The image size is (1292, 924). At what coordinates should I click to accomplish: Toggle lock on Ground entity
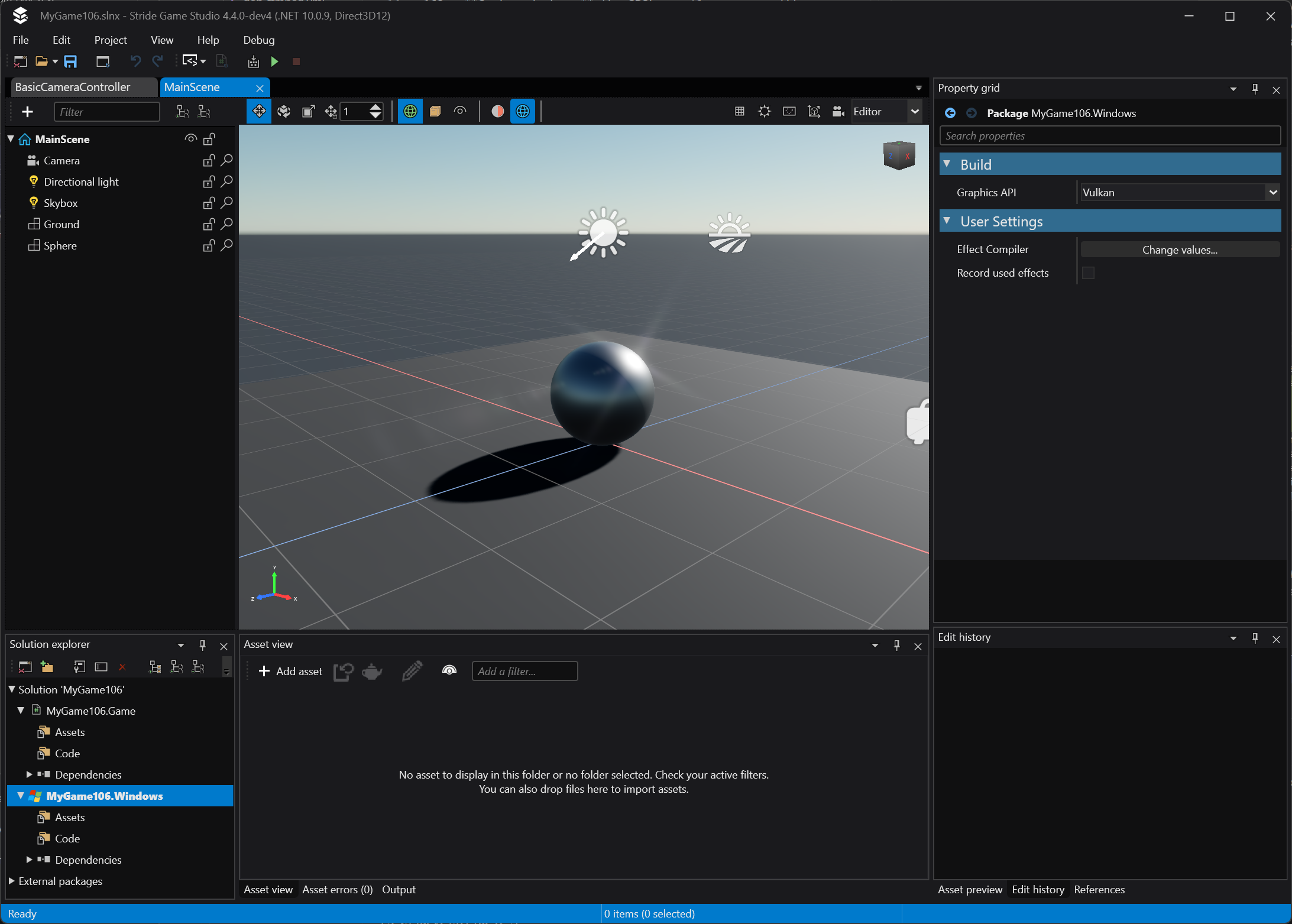pos(209,224)
